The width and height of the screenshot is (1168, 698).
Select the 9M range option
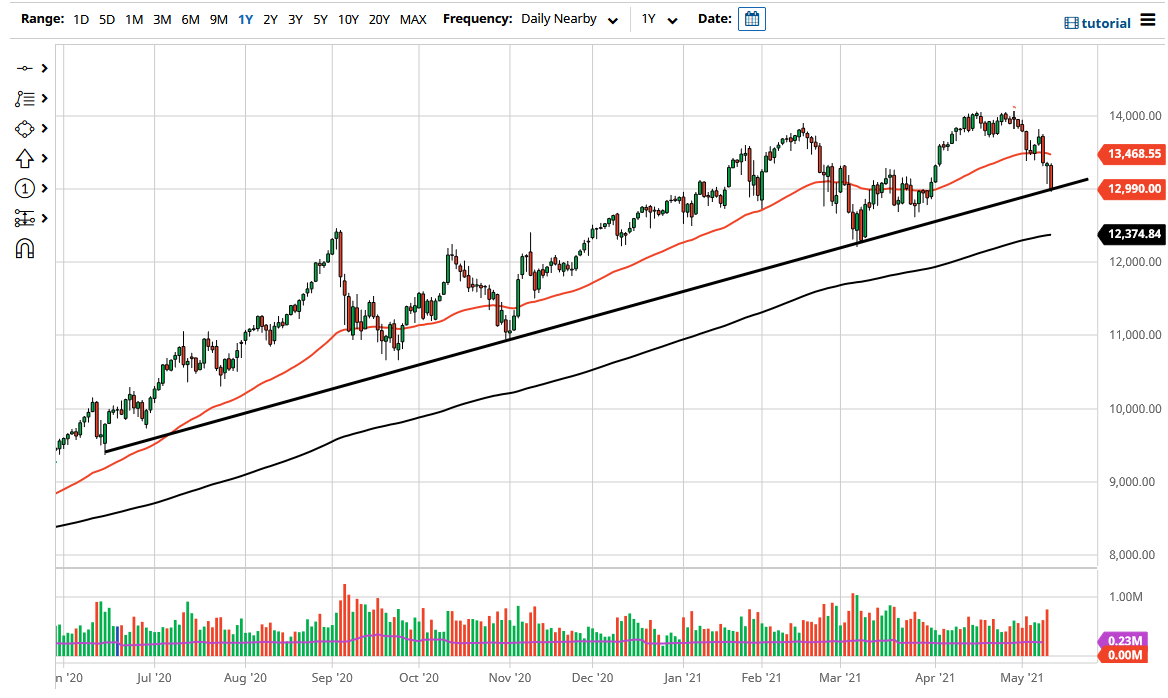[x=219, y=19]
